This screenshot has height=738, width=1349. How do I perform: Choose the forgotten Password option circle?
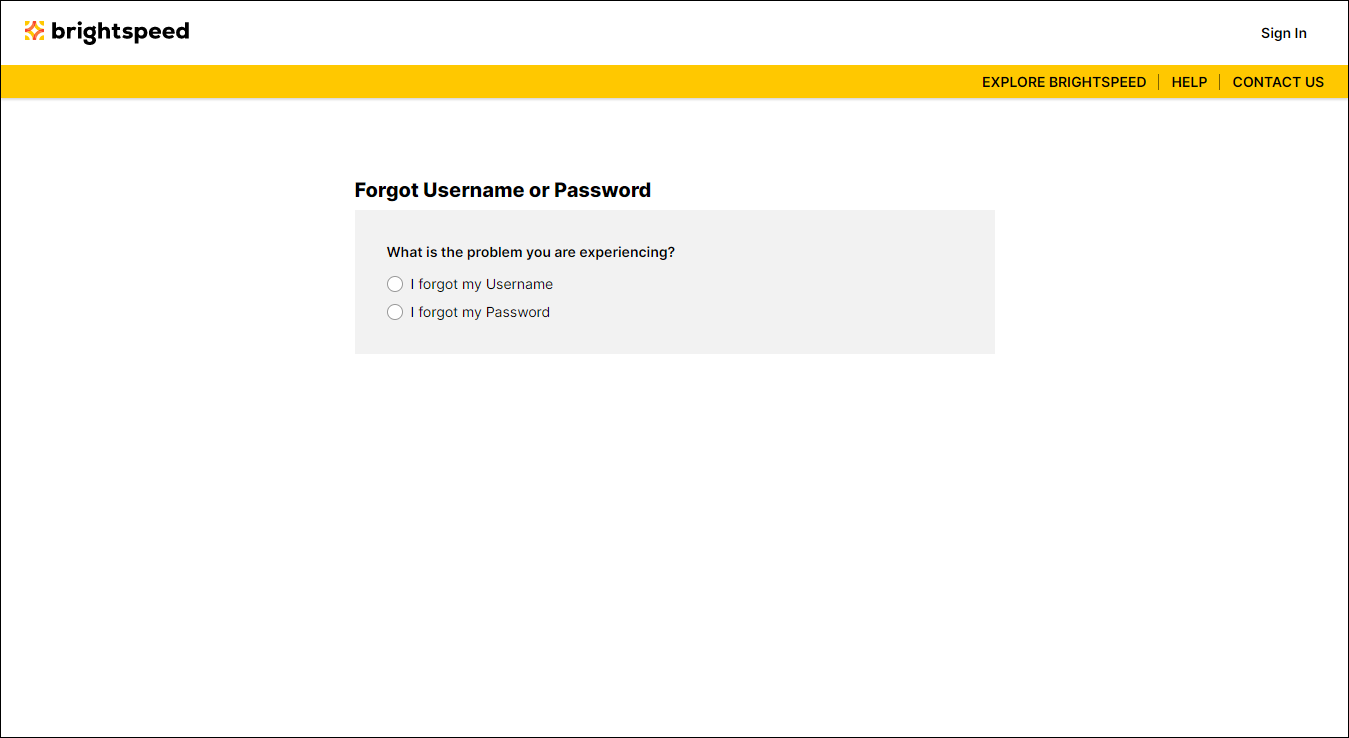coord(395,312)
